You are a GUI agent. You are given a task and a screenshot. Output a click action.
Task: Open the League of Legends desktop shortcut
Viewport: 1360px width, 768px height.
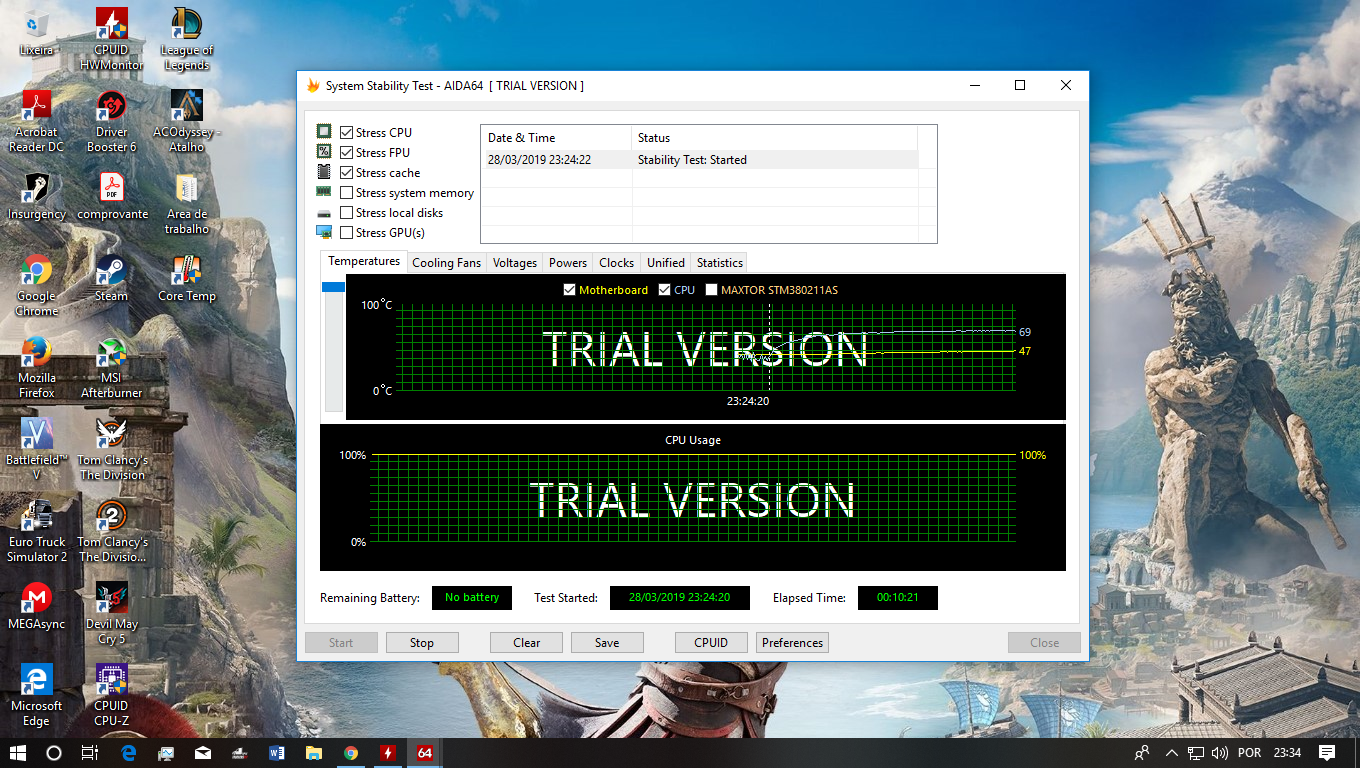click(186, 40)
